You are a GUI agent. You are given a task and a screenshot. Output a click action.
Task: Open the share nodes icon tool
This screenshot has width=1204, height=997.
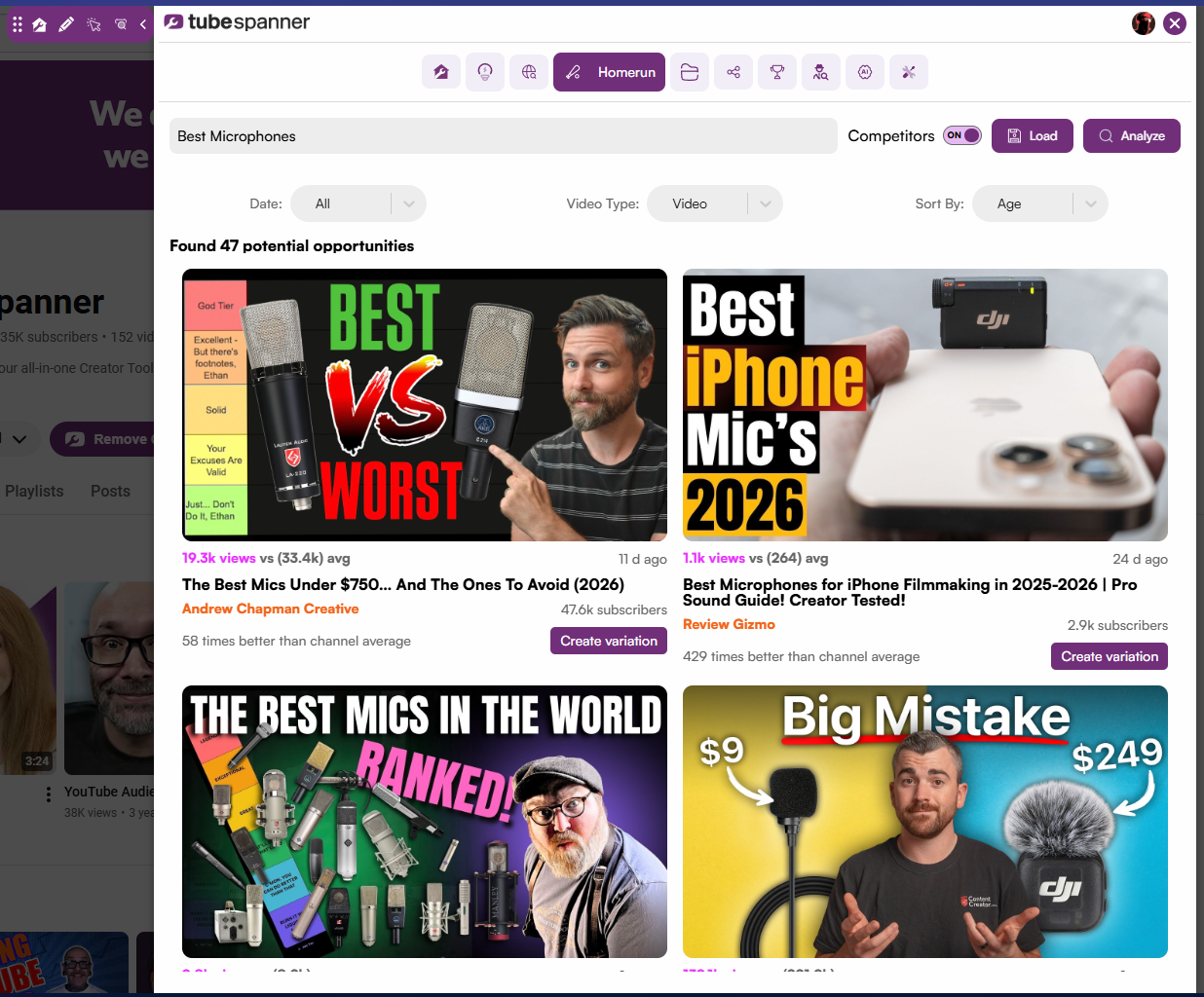click(x=734, y=72)
